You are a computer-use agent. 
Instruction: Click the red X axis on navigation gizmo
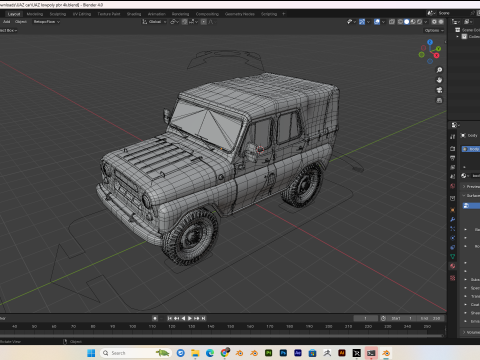coord(436,55)
